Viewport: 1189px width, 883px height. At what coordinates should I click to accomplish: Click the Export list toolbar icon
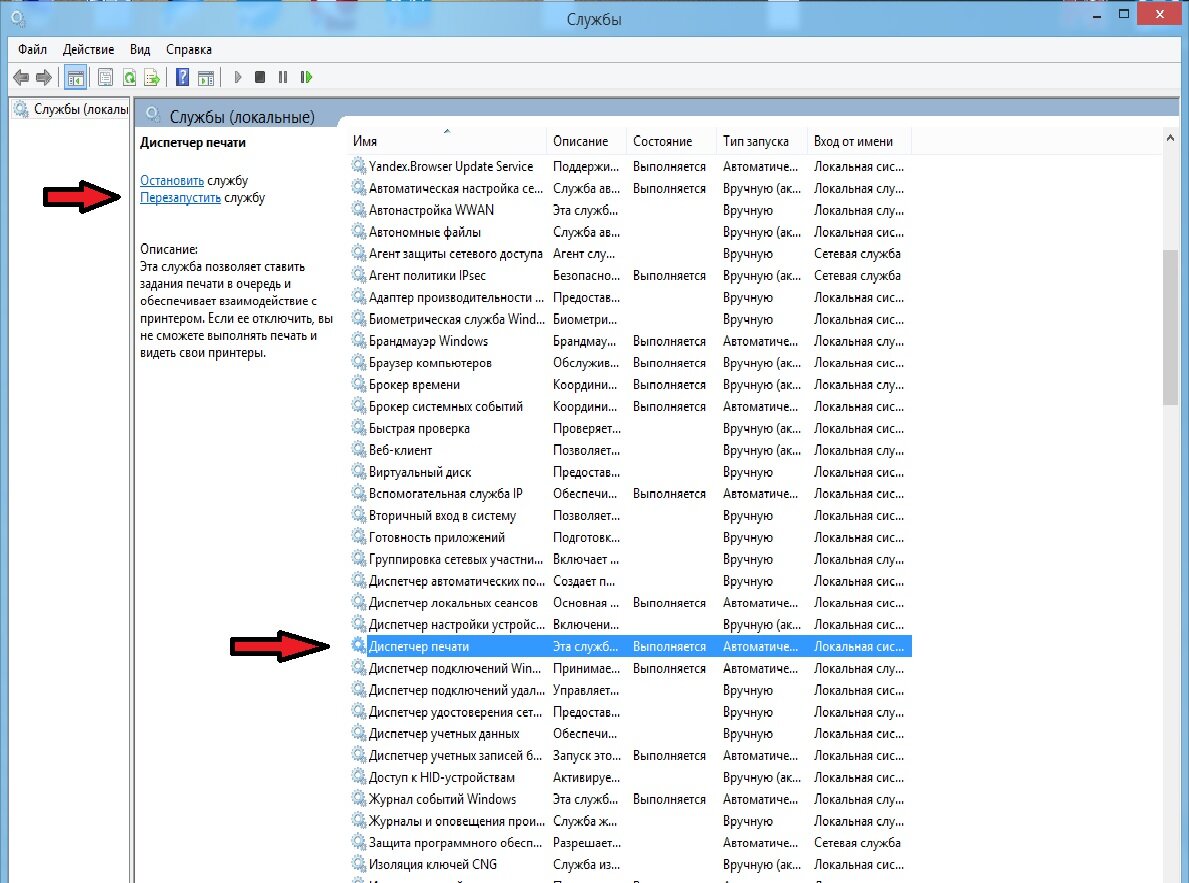point(152,77)
